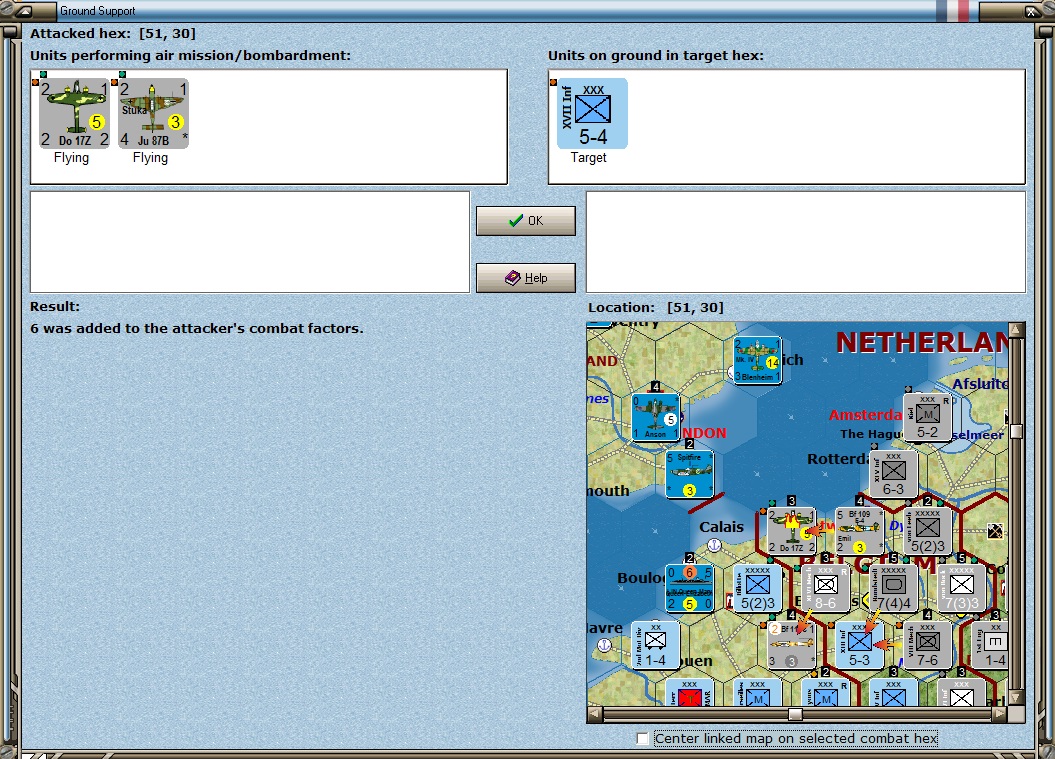Click the map scroll left arrow

coord(595,714)
